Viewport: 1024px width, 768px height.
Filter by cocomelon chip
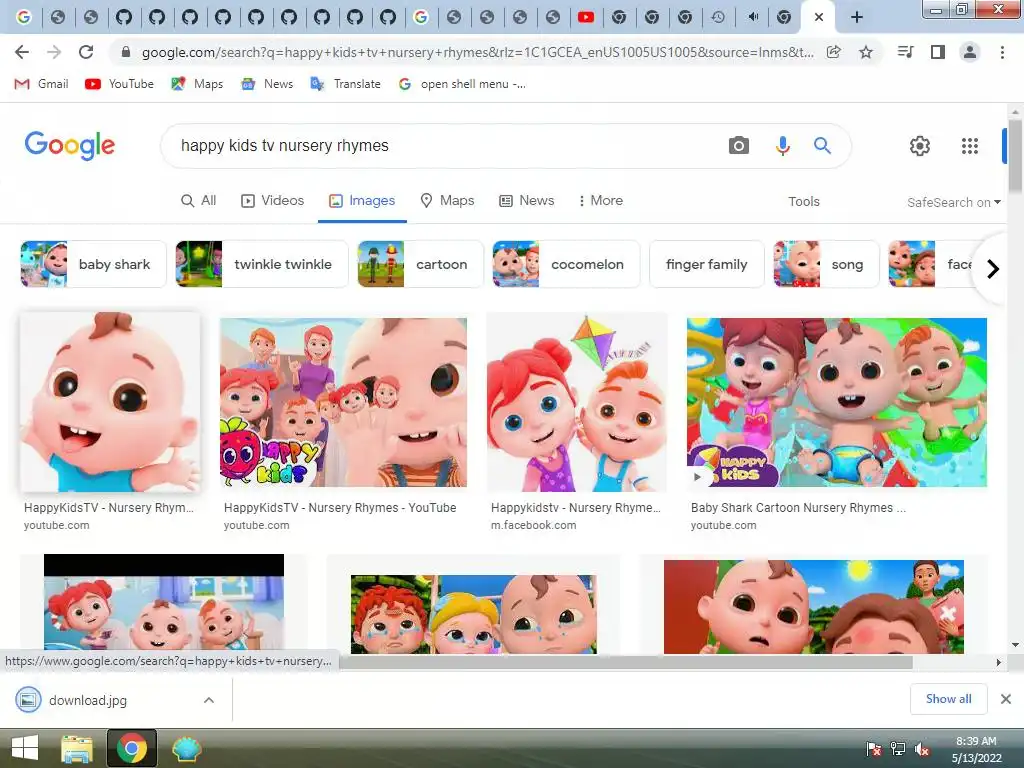click(x=566, y=264)
